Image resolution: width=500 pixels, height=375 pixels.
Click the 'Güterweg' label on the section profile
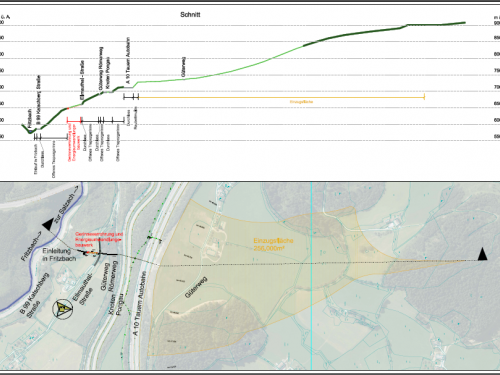point(183,67)
